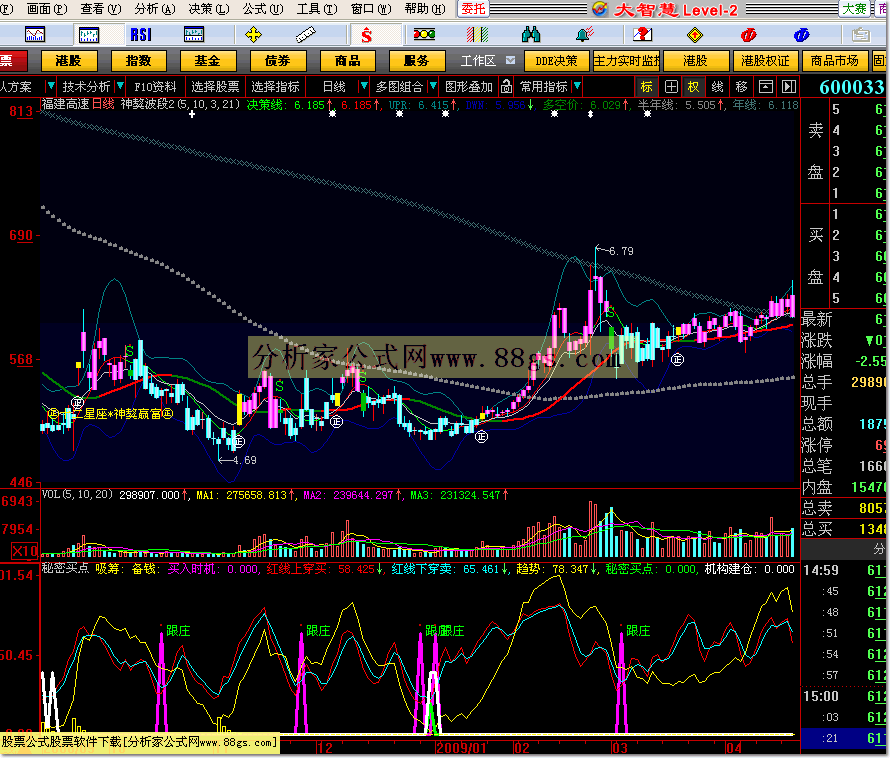
Task: Click stock code 600033
Action: tap(851, 87)
